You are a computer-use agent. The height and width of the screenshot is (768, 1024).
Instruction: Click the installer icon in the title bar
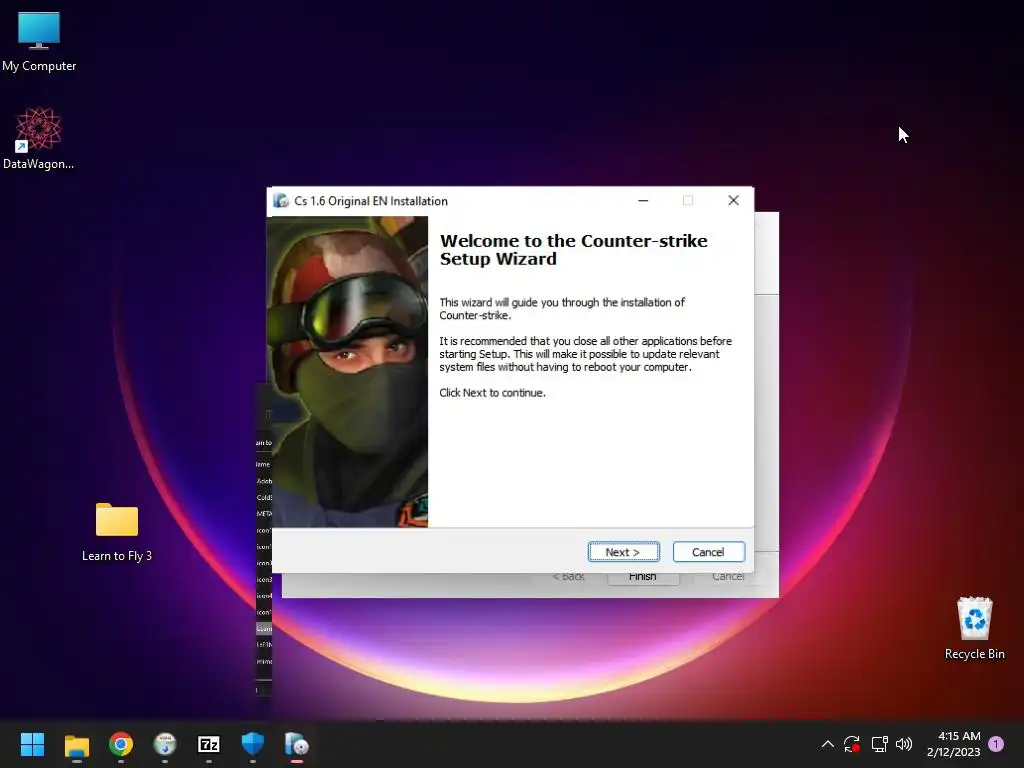click(281, 200)
